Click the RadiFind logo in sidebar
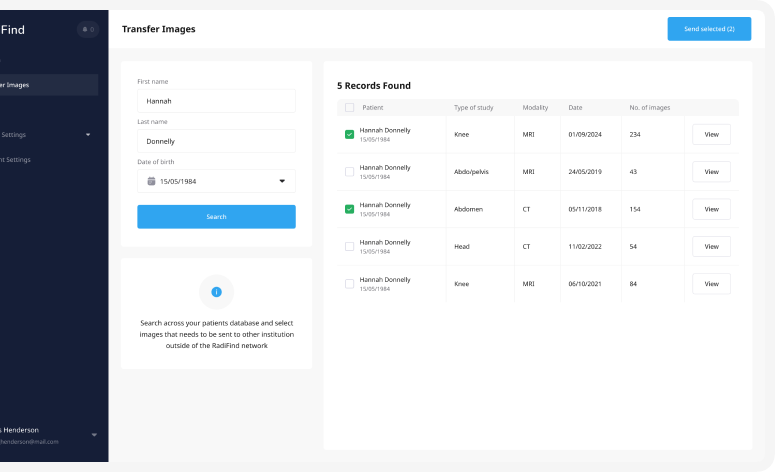This screenshot has height=472, width=775. [x=13, y=30]
